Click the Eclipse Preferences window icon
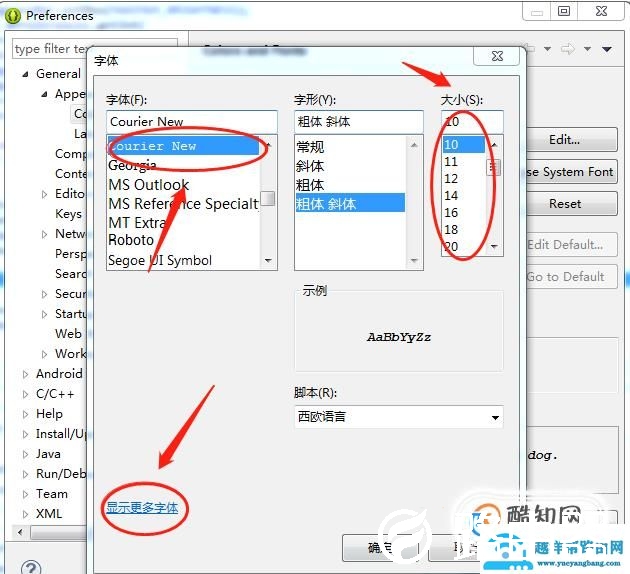 point(13,16)
